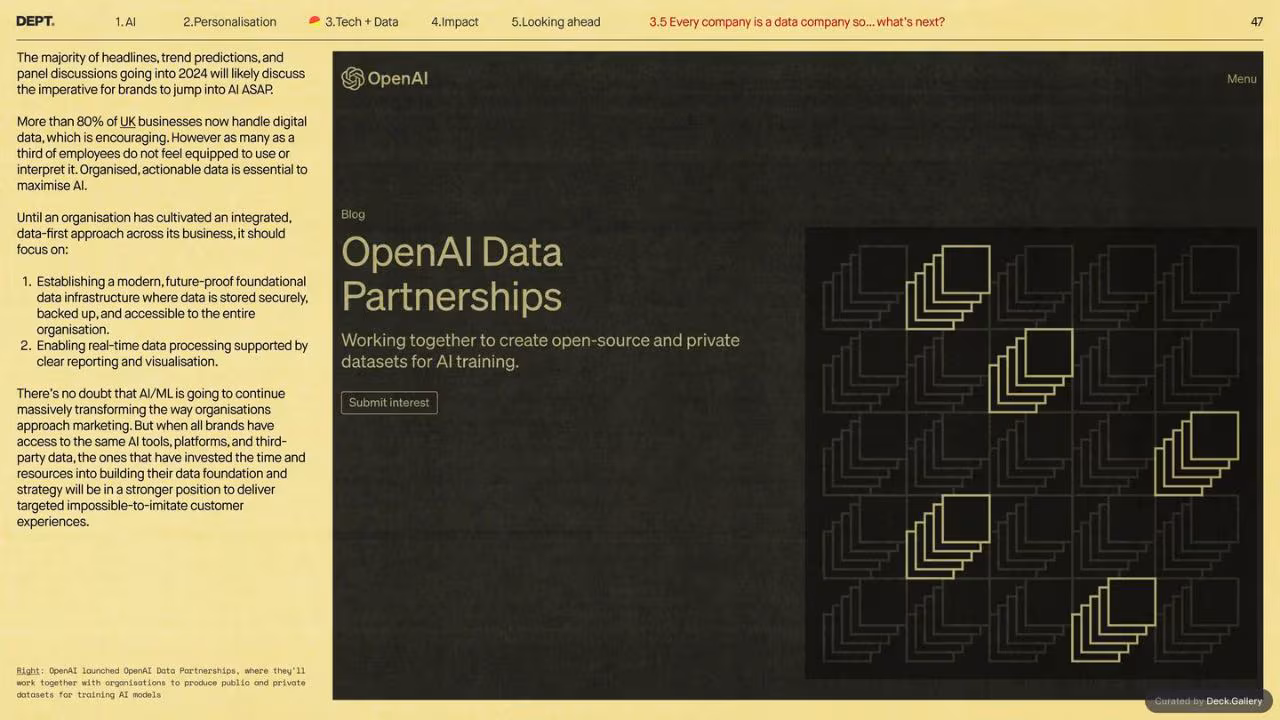
Task: Click the Blog label above the headline
Action: (353, 214)
